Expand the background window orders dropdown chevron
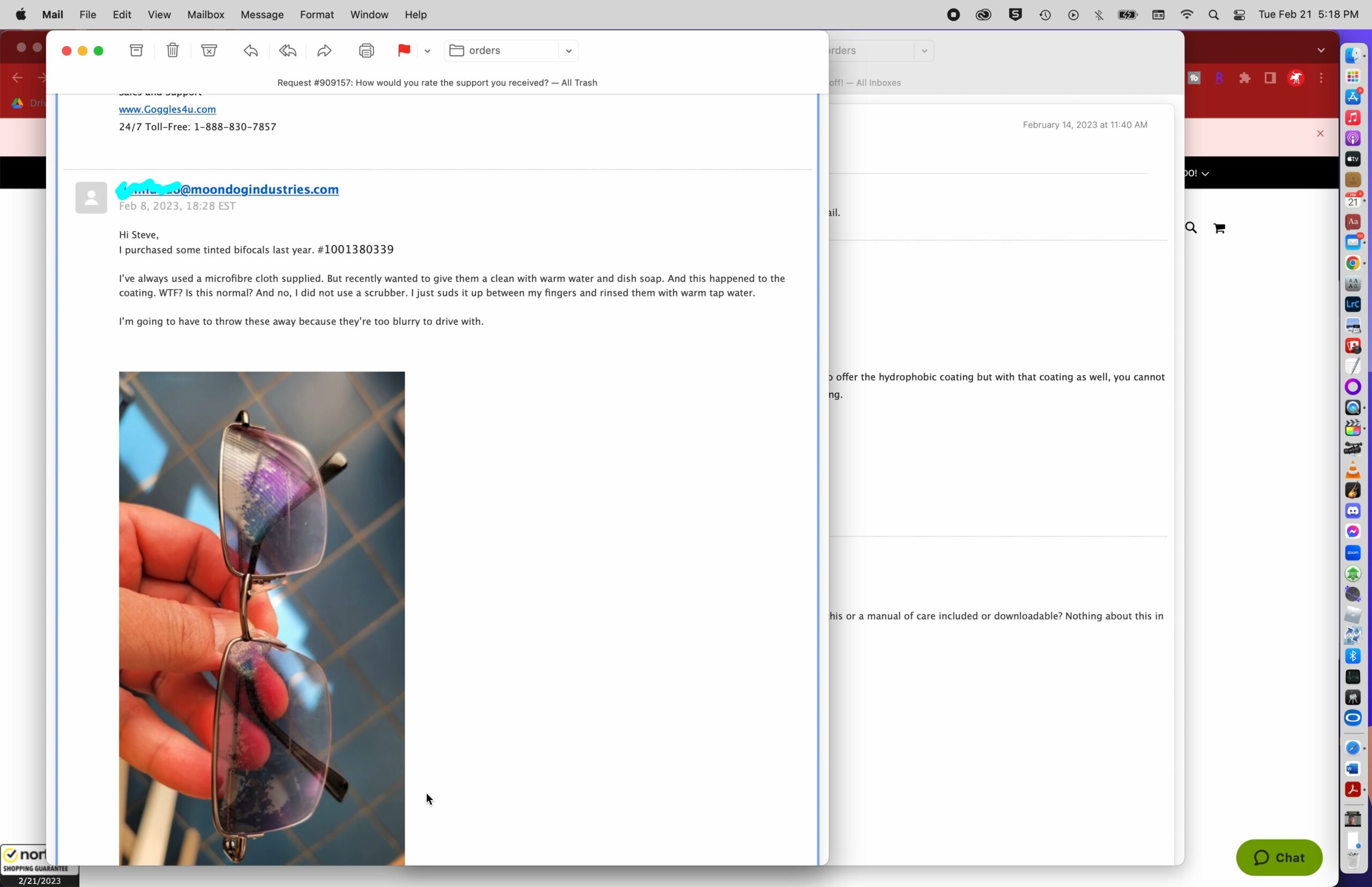Image resolution: width=1372 pixels, height=887 pixels. (924, 51)
